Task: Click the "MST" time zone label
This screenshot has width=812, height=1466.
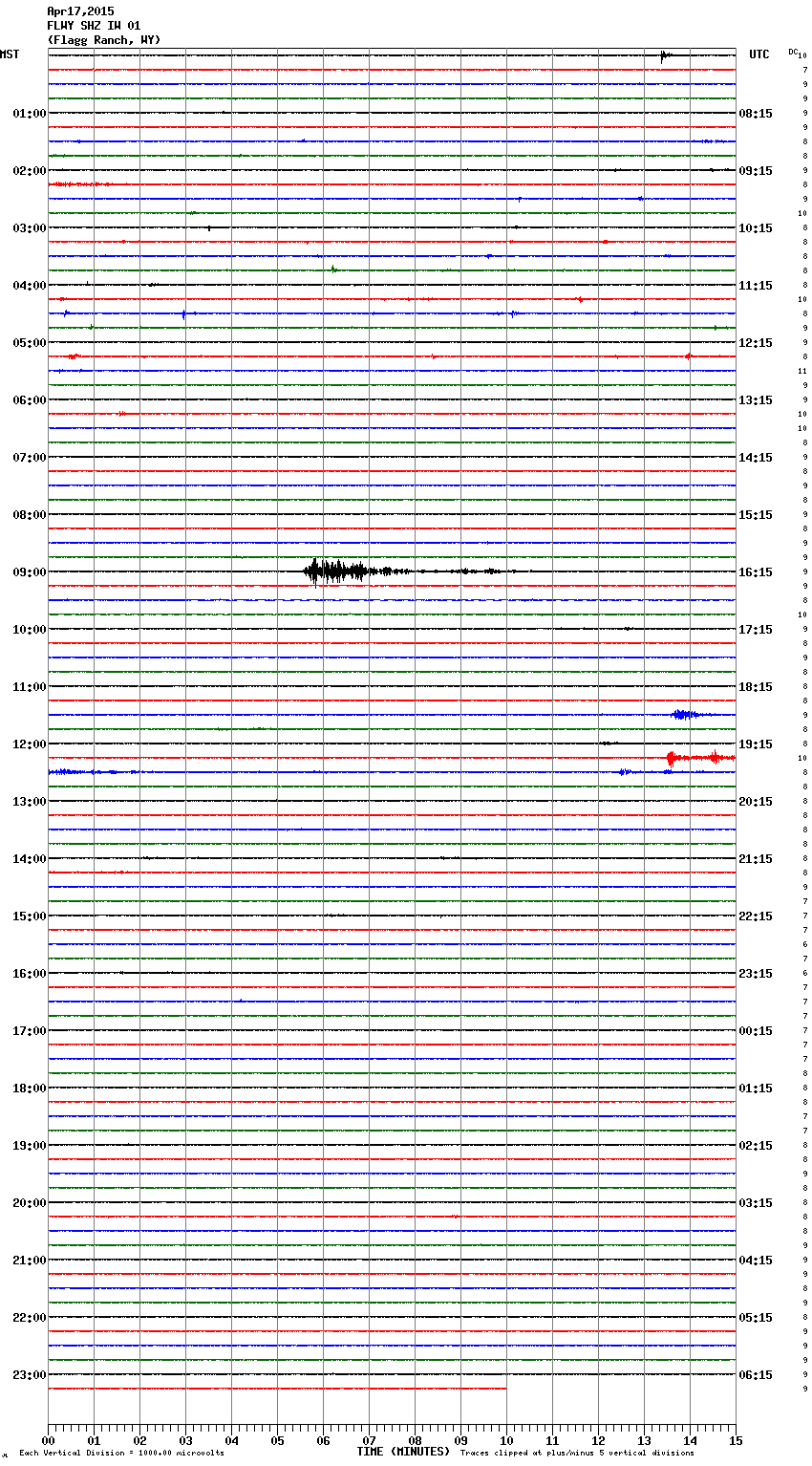Action: tap(10, 54)
